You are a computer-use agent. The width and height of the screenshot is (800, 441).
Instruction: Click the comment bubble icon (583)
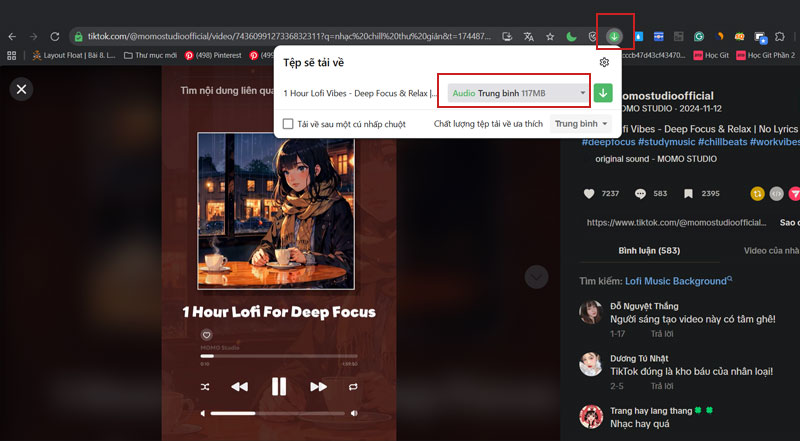coord(640,193)
